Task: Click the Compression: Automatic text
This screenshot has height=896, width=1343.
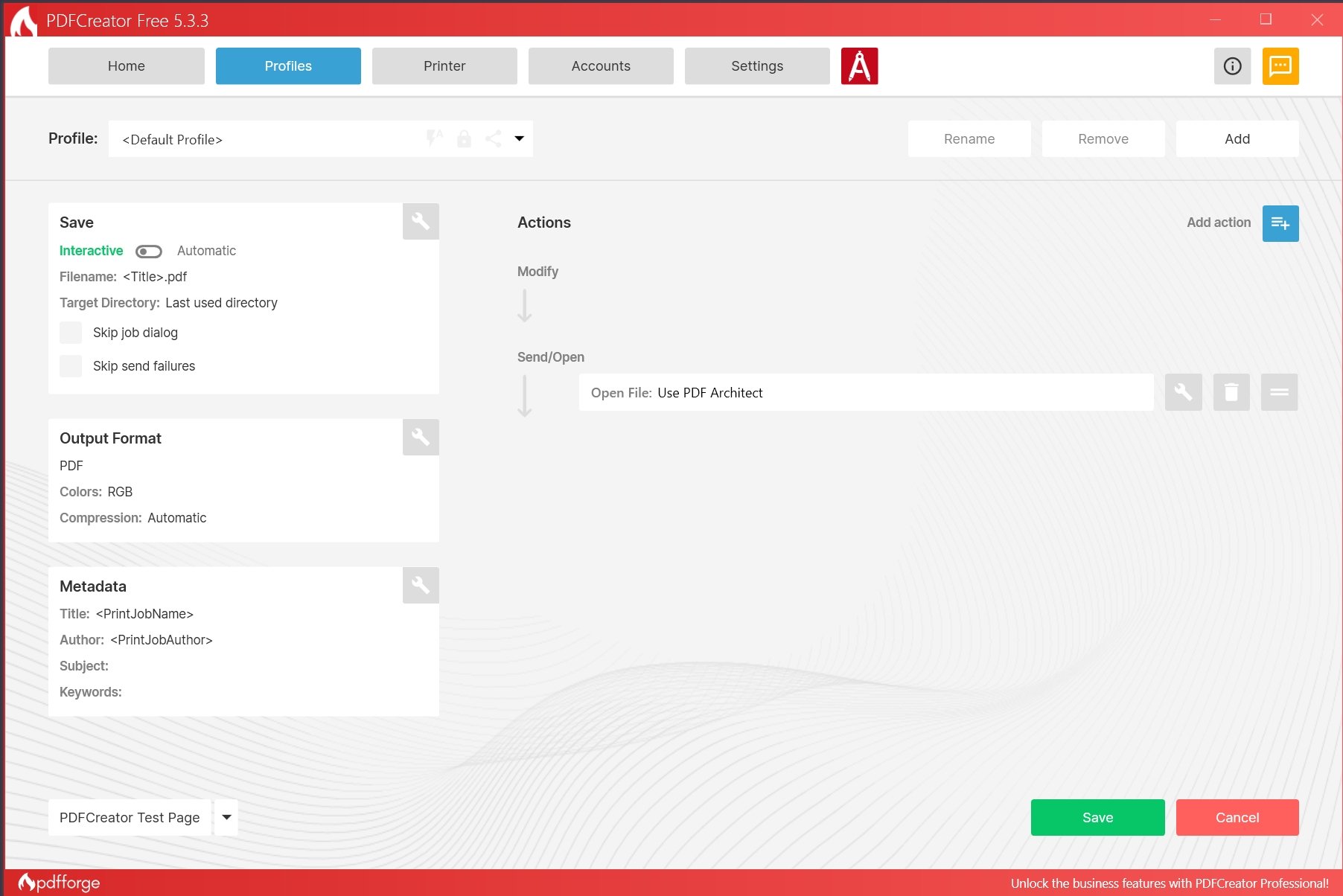Action: (133, 518)
